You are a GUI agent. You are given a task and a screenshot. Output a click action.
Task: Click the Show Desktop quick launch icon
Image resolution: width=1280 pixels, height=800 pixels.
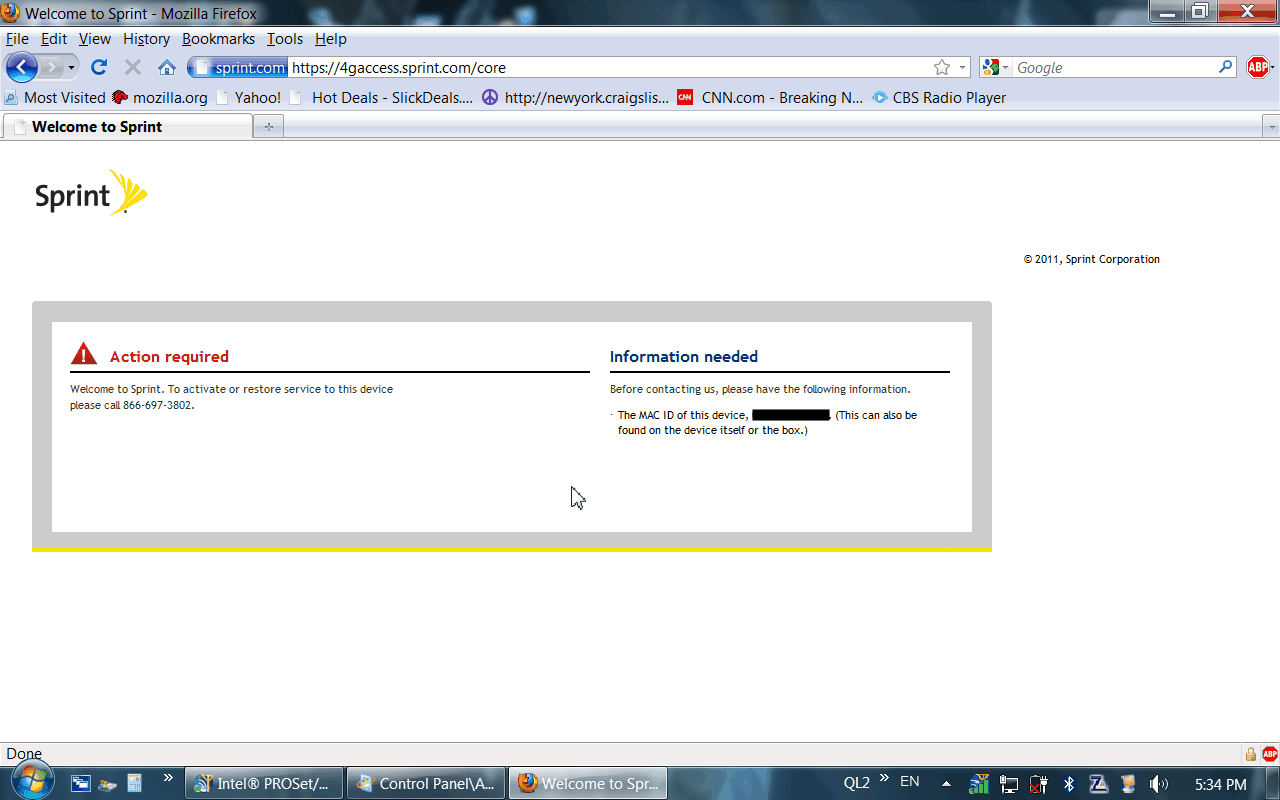(x=81, y=784)
